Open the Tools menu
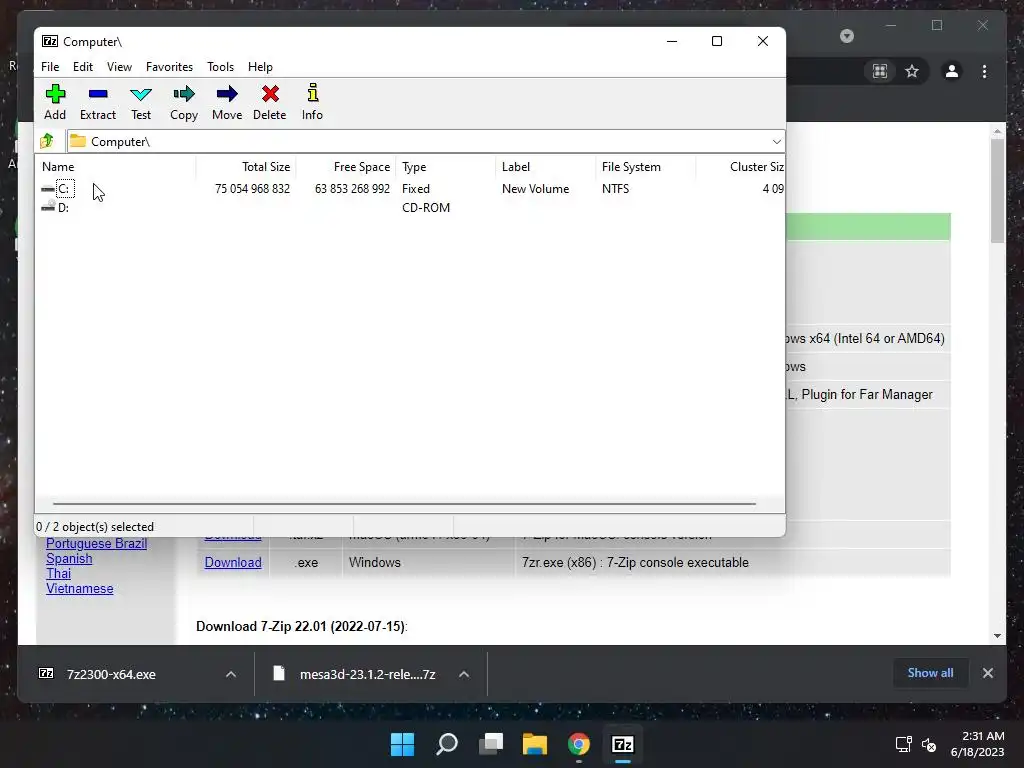 220,67
